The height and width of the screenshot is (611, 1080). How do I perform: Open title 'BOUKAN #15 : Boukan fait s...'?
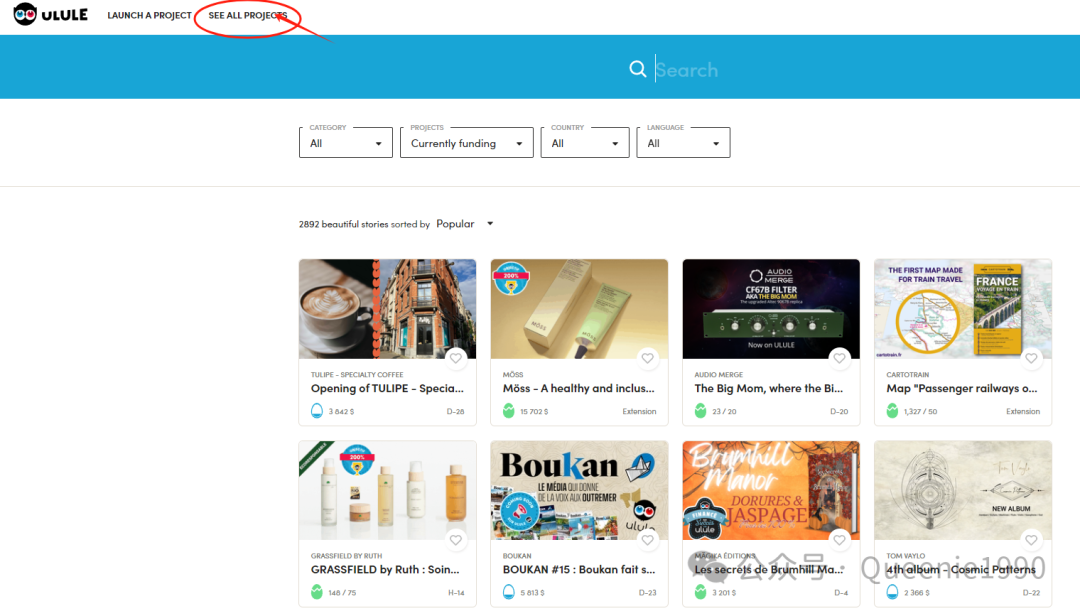(579, 570)
